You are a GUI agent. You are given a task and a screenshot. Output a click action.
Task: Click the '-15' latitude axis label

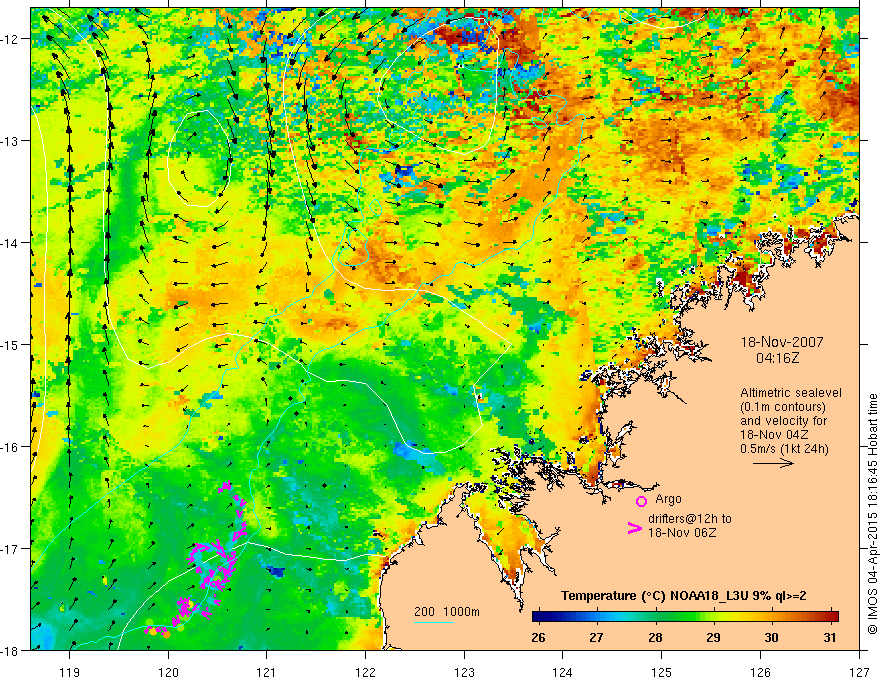click(10, 344)
